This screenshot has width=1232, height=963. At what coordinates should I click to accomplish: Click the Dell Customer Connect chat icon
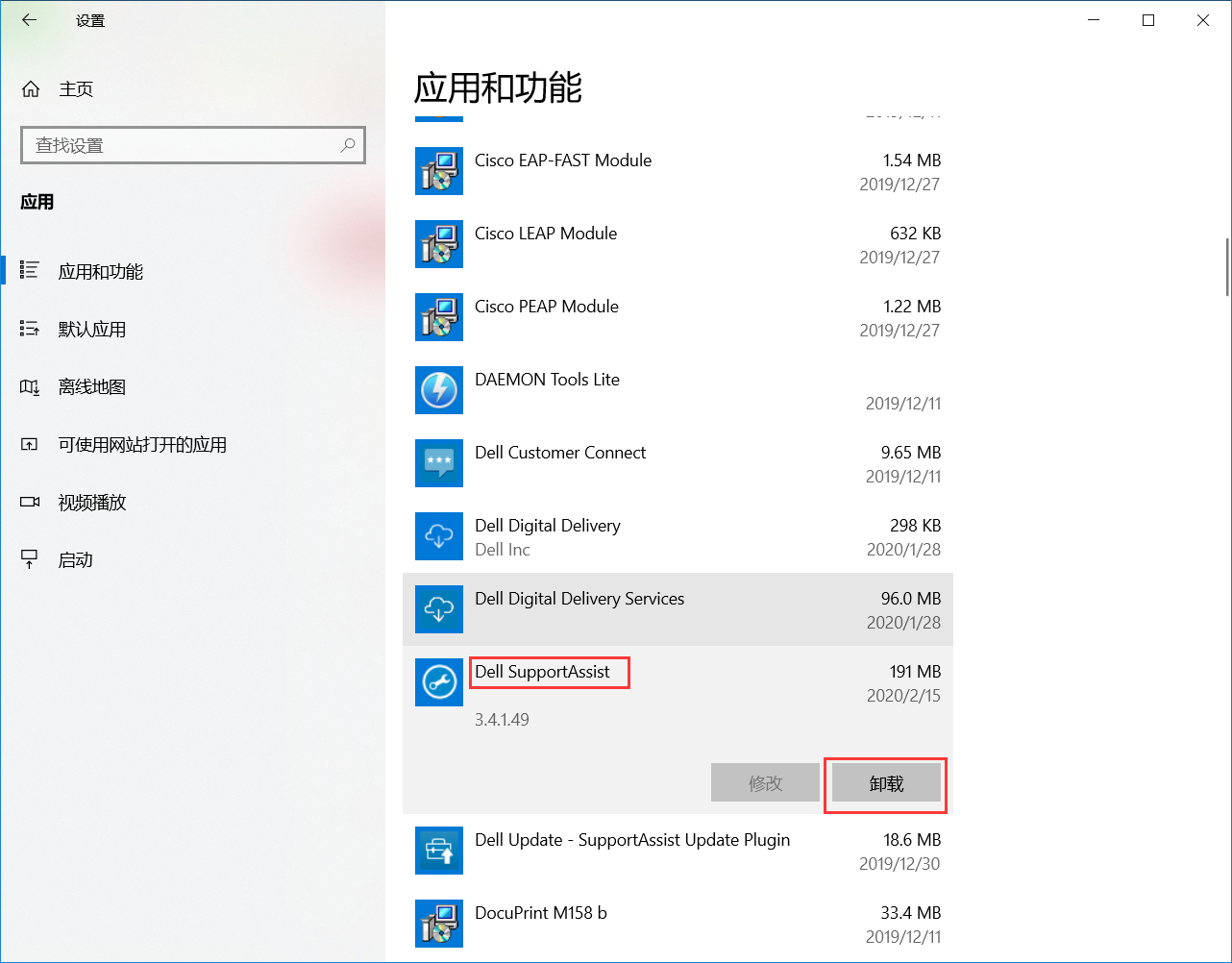439,463
